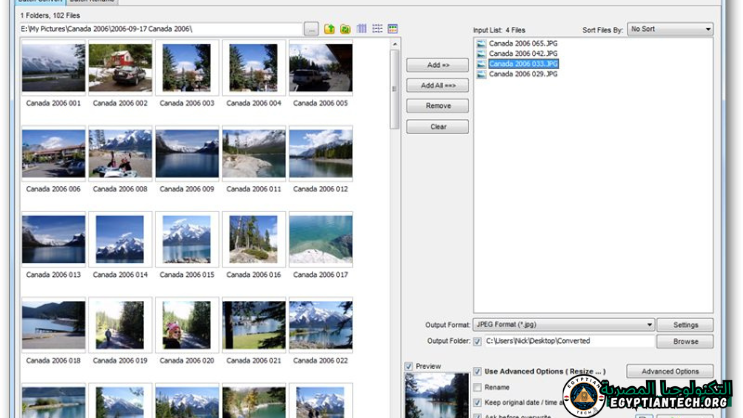Click the Clear button
Image resolution: width=743 pixels, height=418 pixels.
pyautogui.click(x=437, y=127)
